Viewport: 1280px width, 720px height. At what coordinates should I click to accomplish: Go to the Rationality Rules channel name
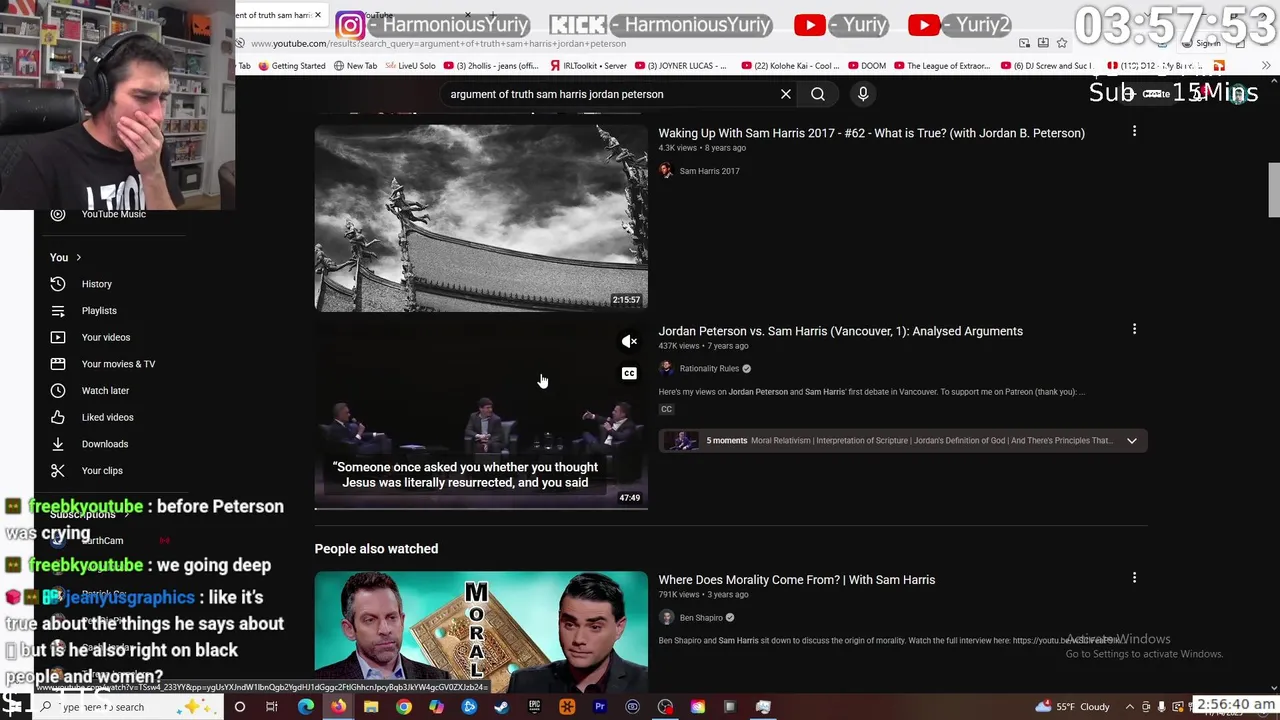tap(709, 368)
